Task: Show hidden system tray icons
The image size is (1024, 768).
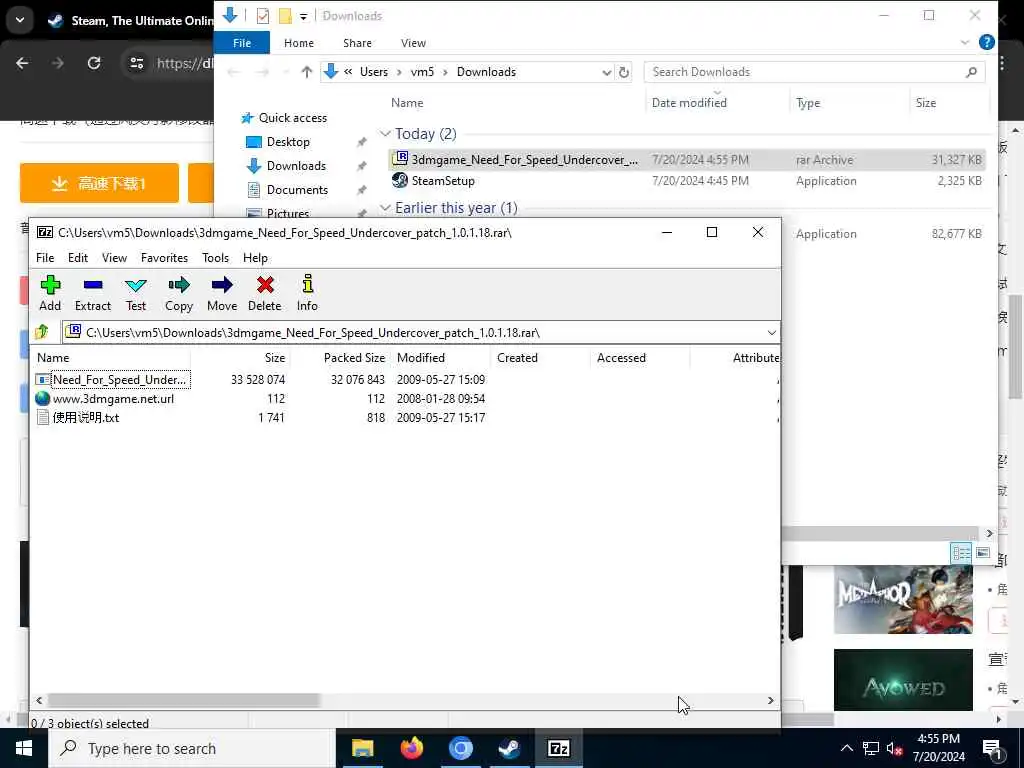Action: tap(846, 748)
